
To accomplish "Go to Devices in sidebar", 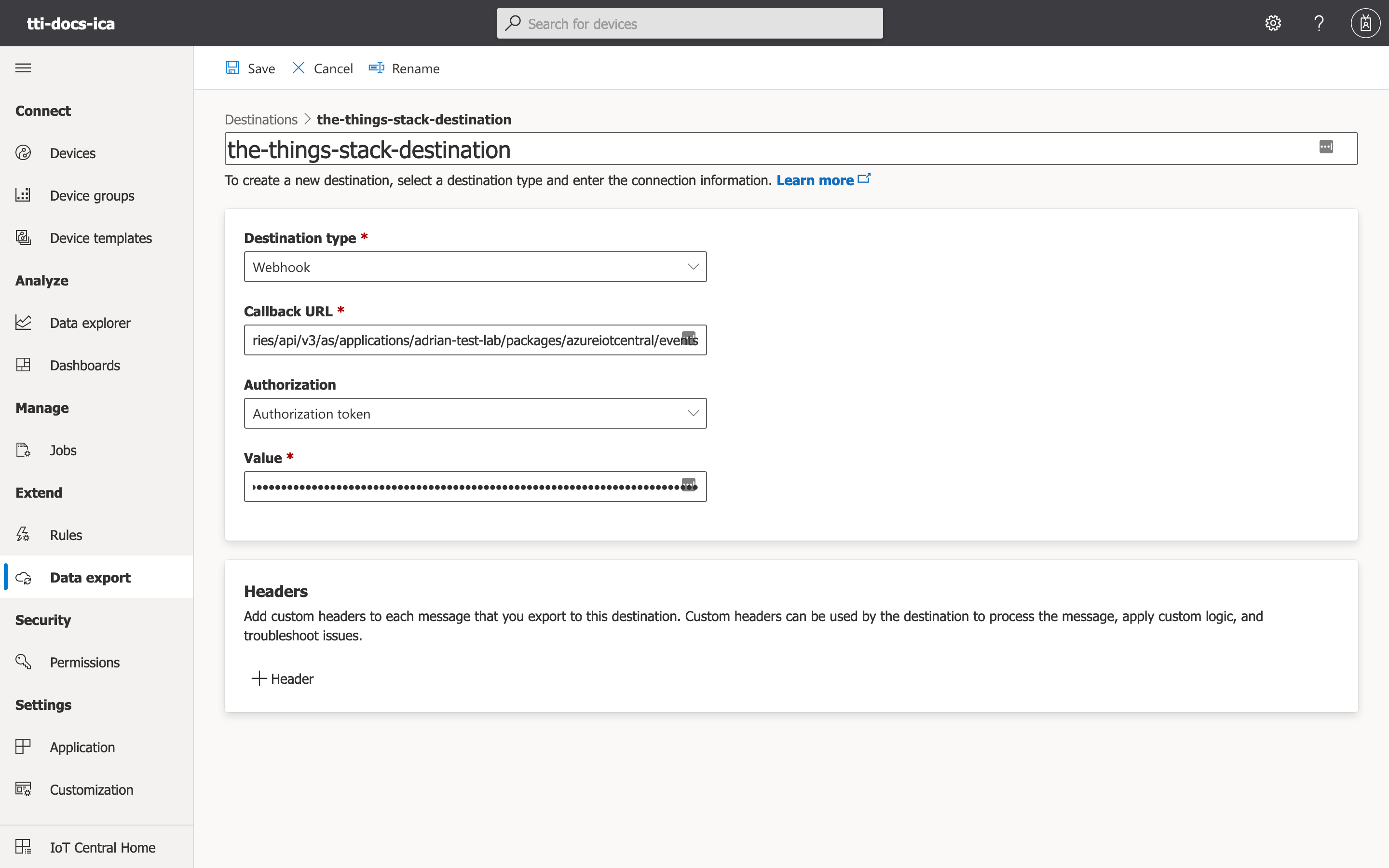I will pyautogui.click(x=72, y=153).
